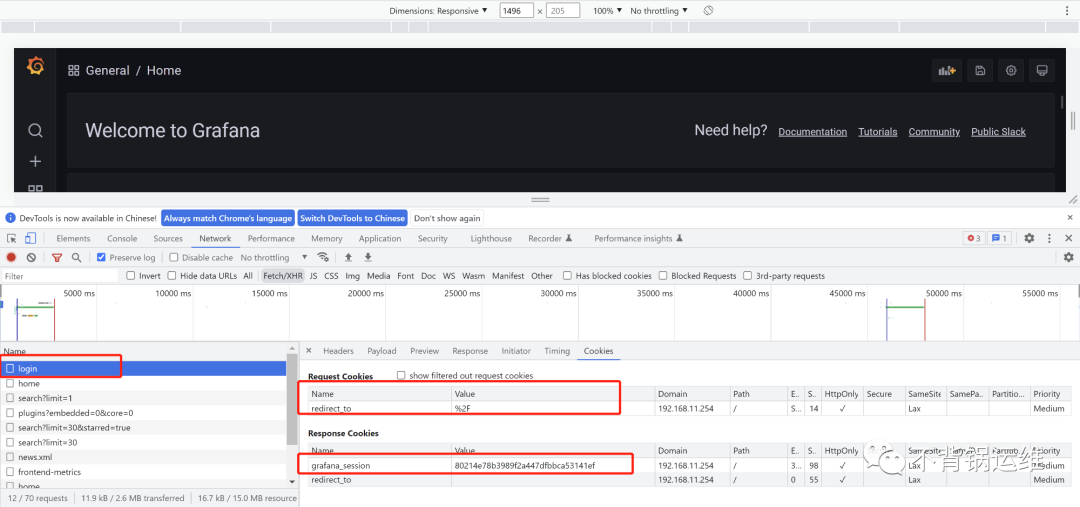Click the red record network log button
Screen dimensions: 1080x507
coord(12,257)
